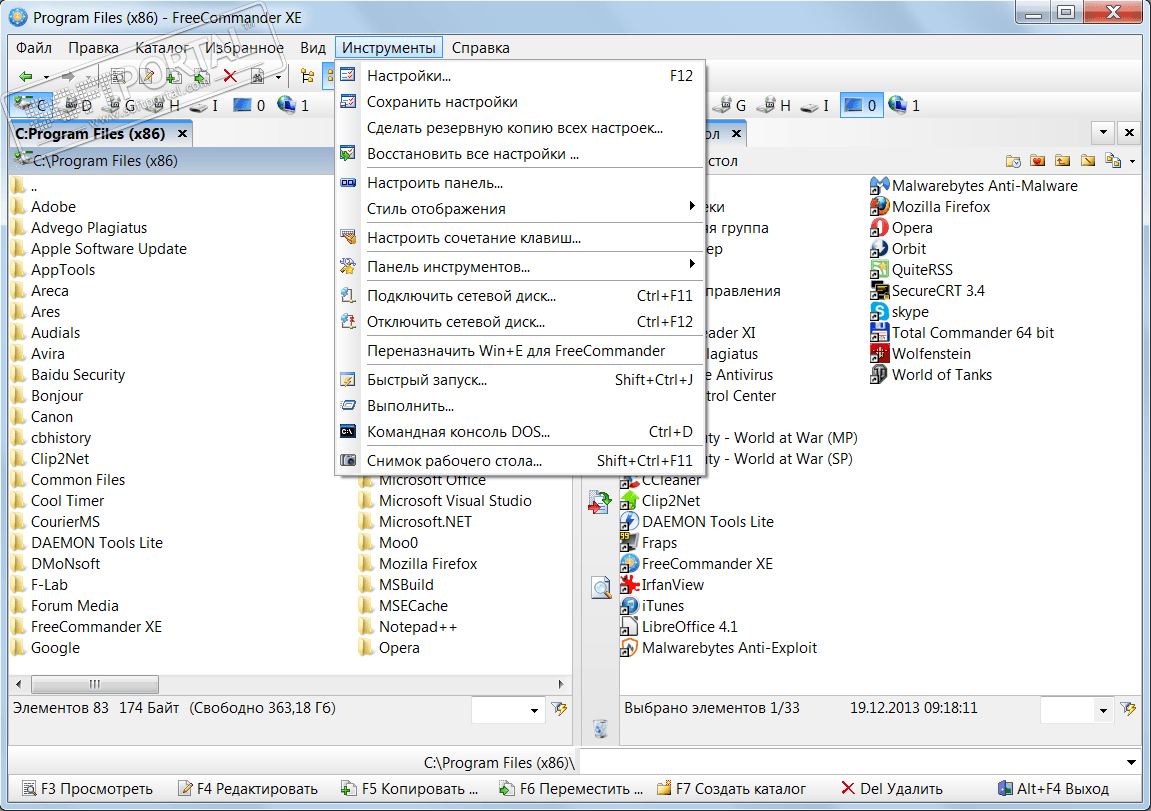Open dropdown after copy-path icon, right panel
Image resolution: width=1151 pixels, height=811 pixels.
click(1132, 161)
